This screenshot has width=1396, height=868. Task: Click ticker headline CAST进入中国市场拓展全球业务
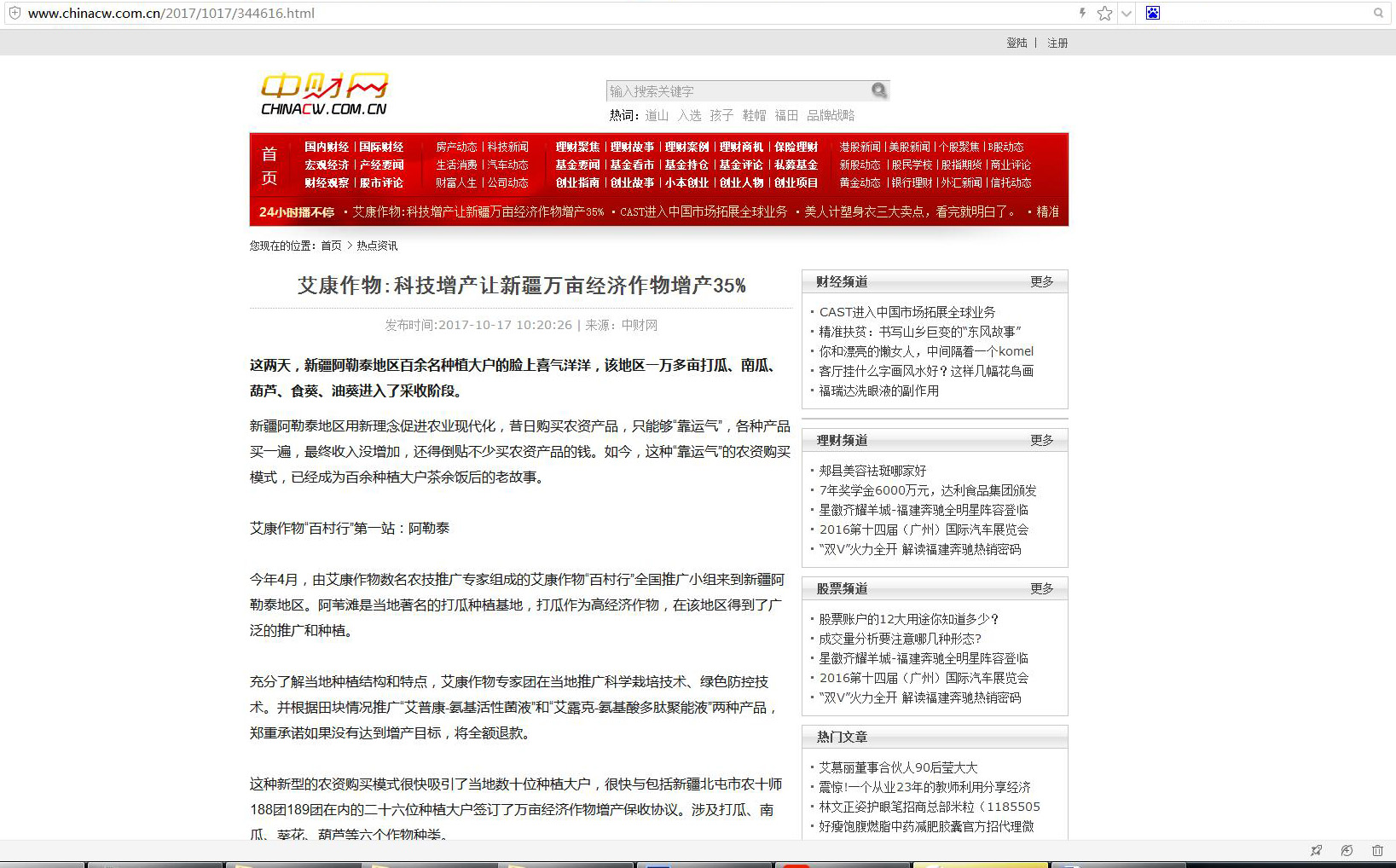tap(704, 211)
